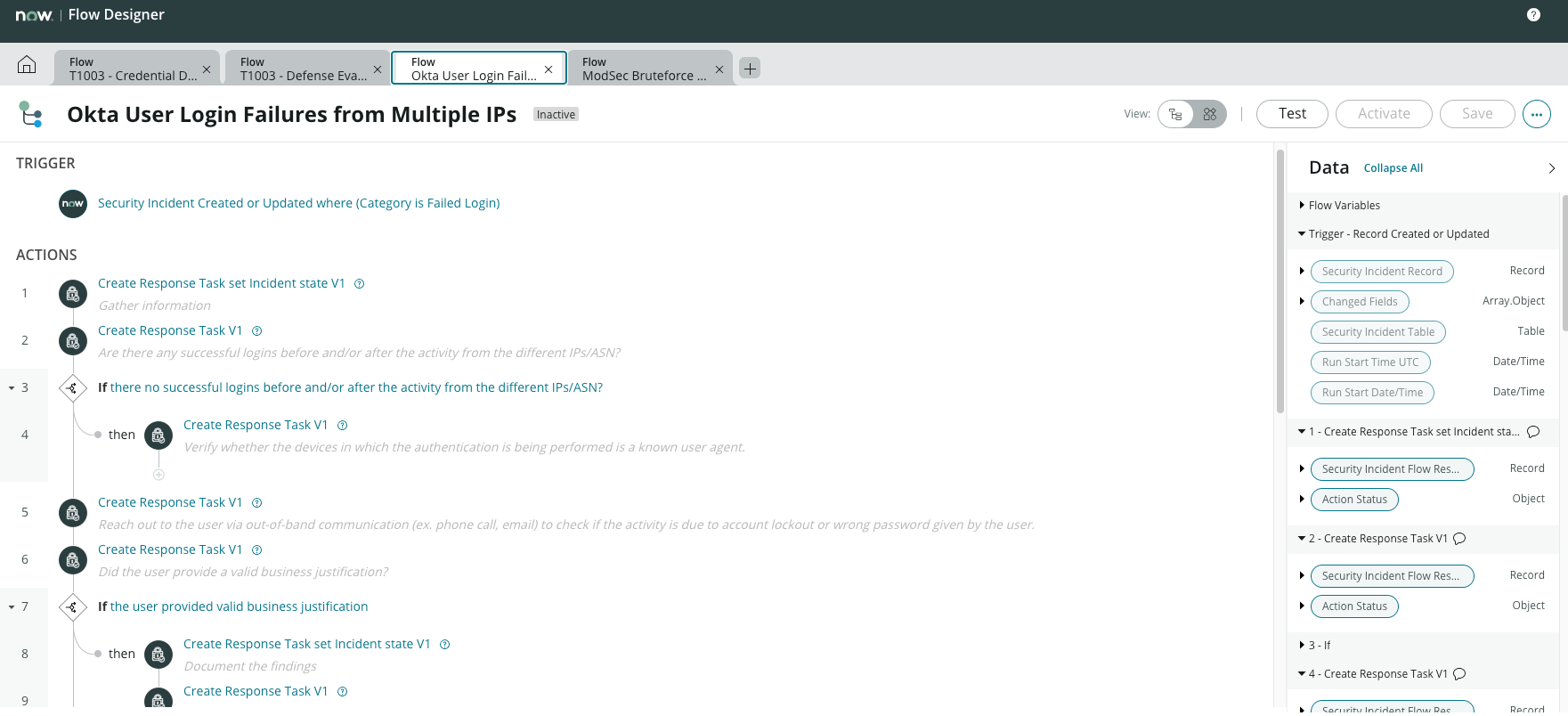Screen dimensions: 1568x716
Task: Close the T1003 - Credential D... tab
Action: (207, 69)
